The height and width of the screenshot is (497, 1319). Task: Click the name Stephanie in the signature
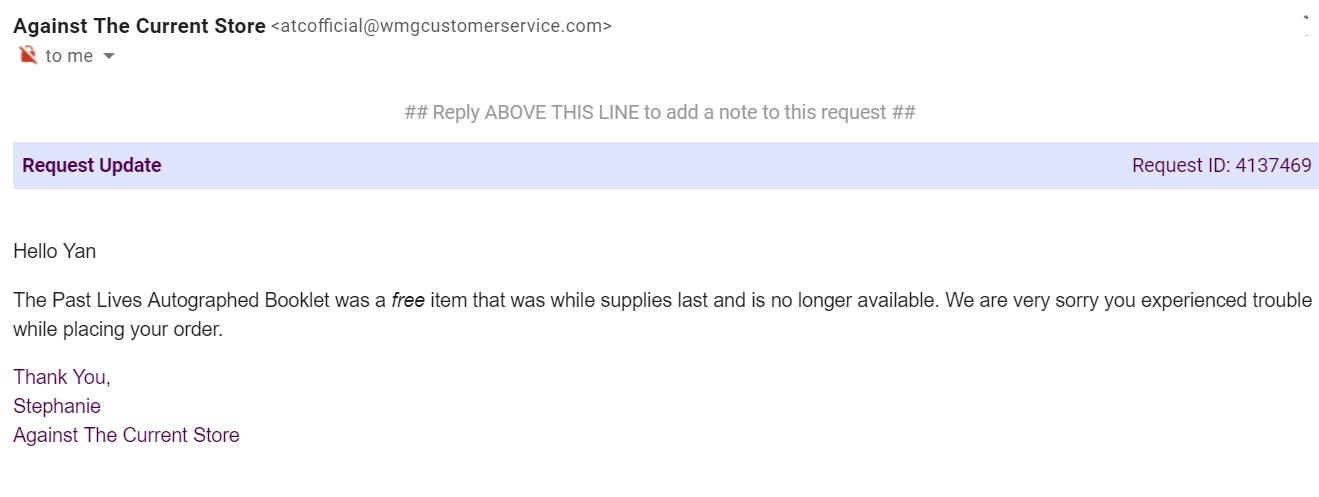pyautogui.click(x=57, y=406)
